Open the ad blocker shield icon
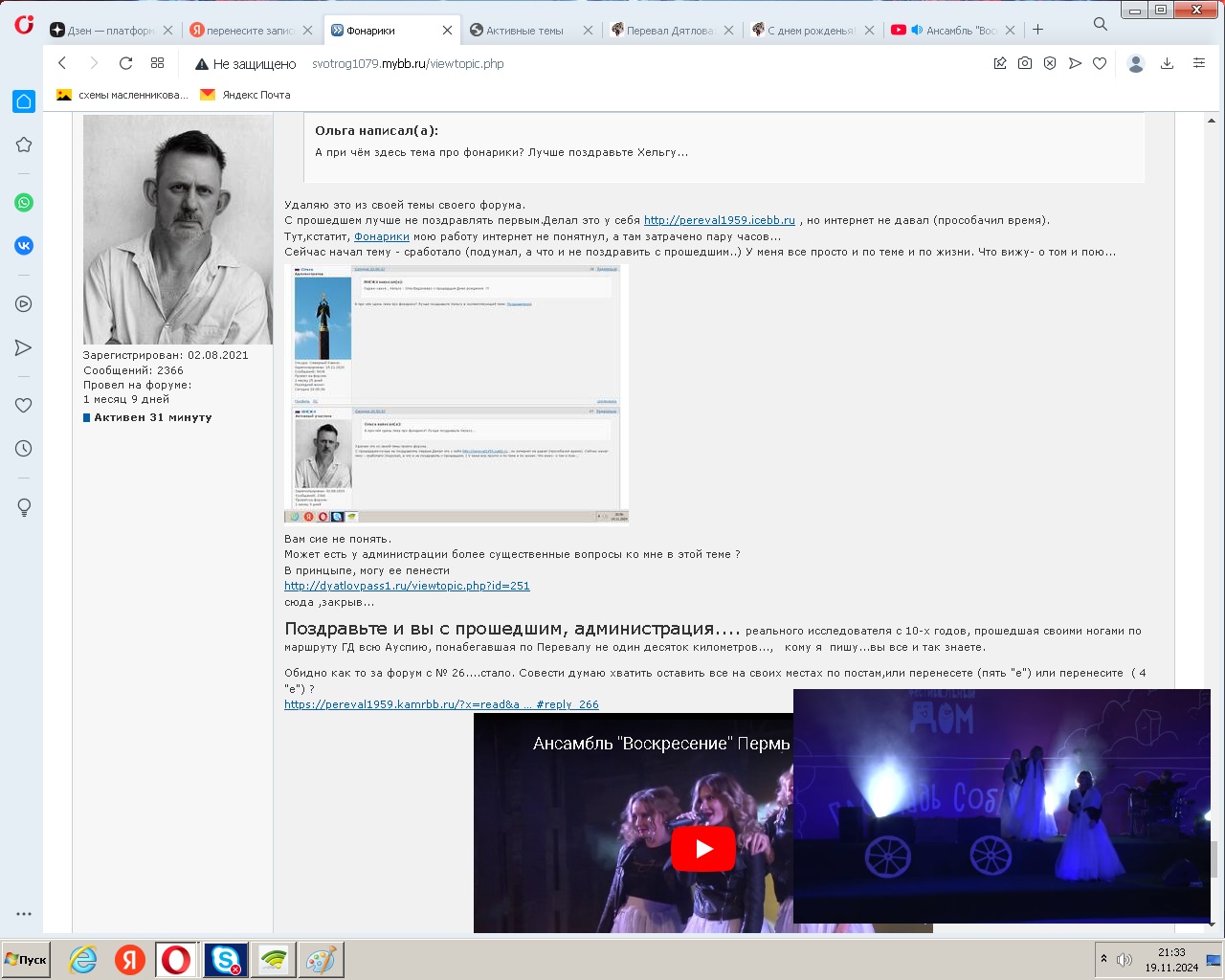The image size is (1225, 980). [1050, 63]
